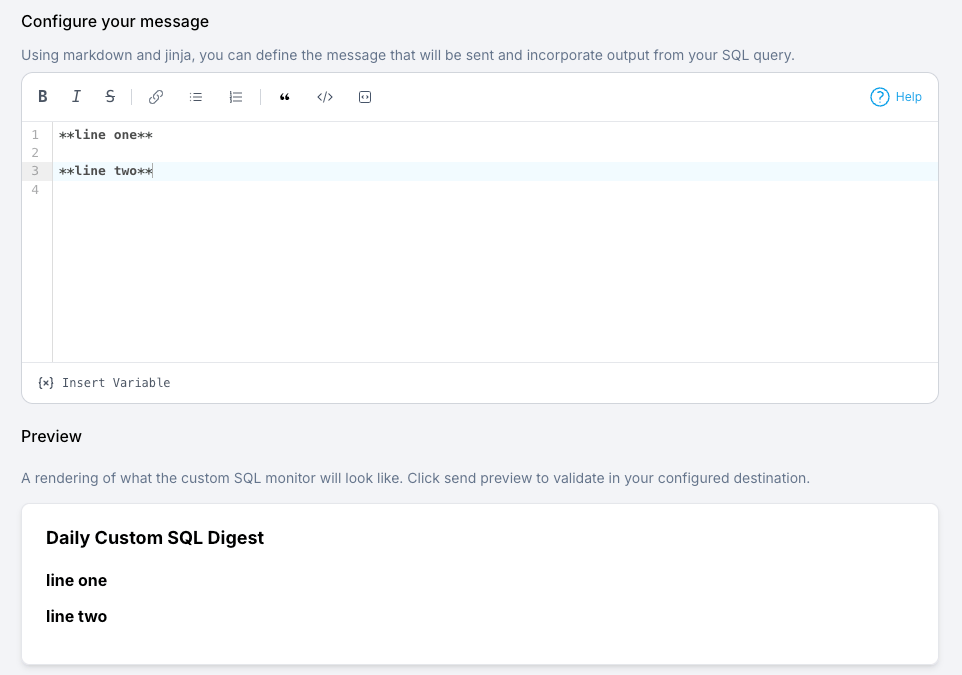
Task: Toggle italic formatting in the toolbar
Action: click(76, 97)
